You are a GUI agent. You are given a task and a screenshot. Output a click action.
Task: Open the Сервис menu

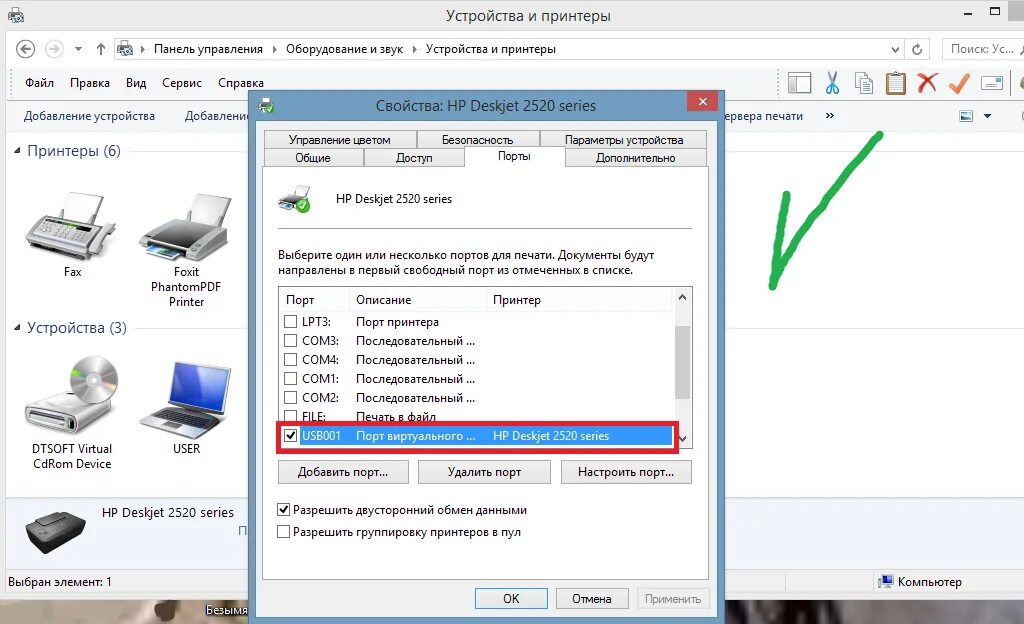coord(182,83)
